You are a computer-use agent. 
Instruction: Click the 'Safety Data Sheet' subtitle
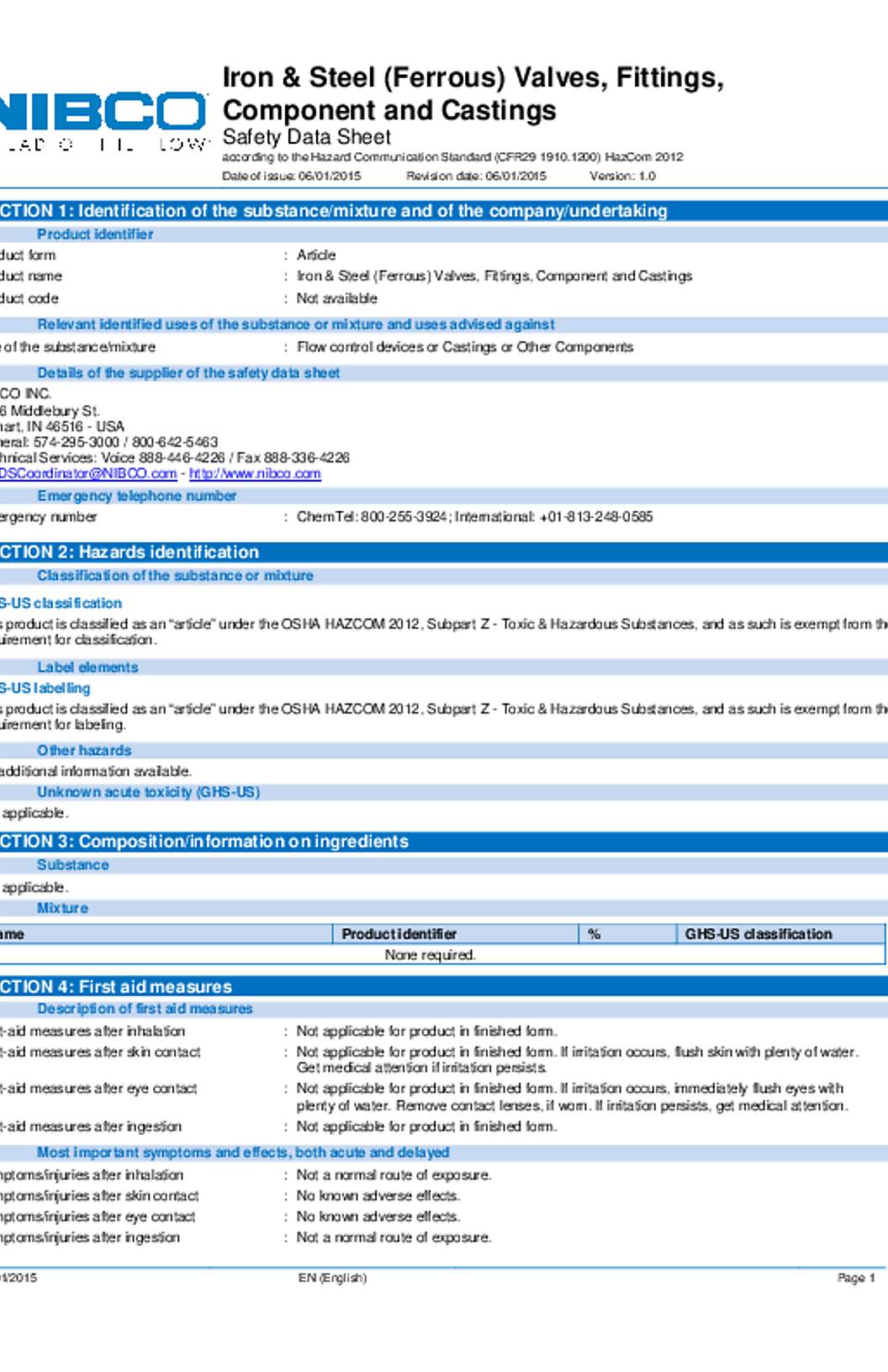click(x=307, y=137)
